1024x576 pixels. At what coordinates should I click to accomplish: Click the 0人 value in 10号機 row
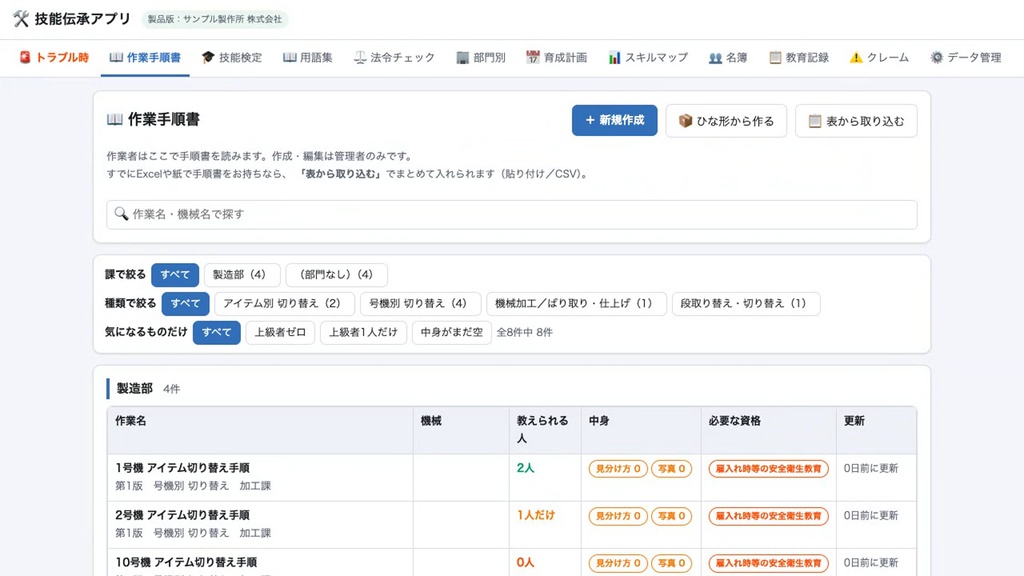pyautogui.click(x=526, y=562)
